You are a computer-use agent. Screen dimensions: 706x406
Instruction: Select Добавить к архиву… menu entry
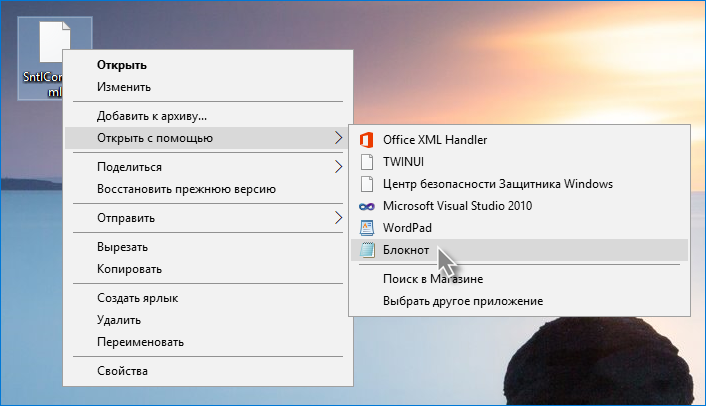pos(208,116)
